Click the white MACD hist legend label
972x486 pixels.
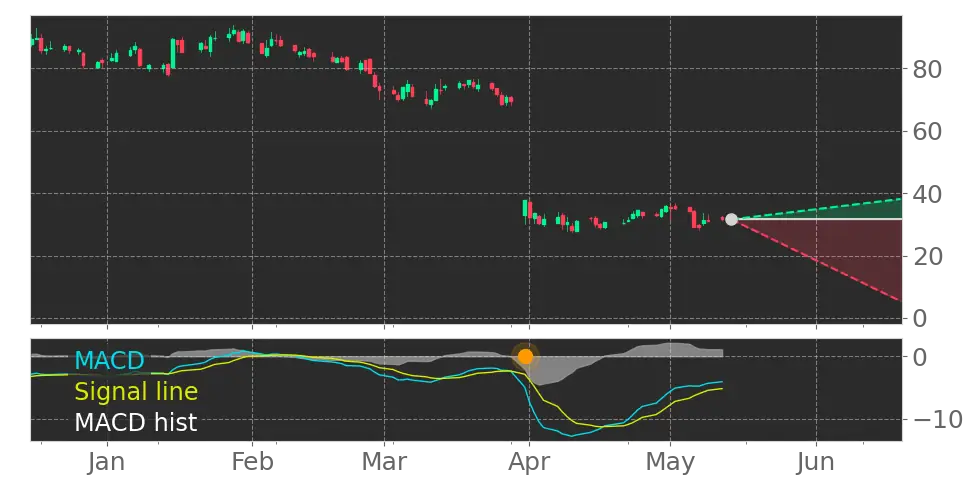click(x=136, y=423)
